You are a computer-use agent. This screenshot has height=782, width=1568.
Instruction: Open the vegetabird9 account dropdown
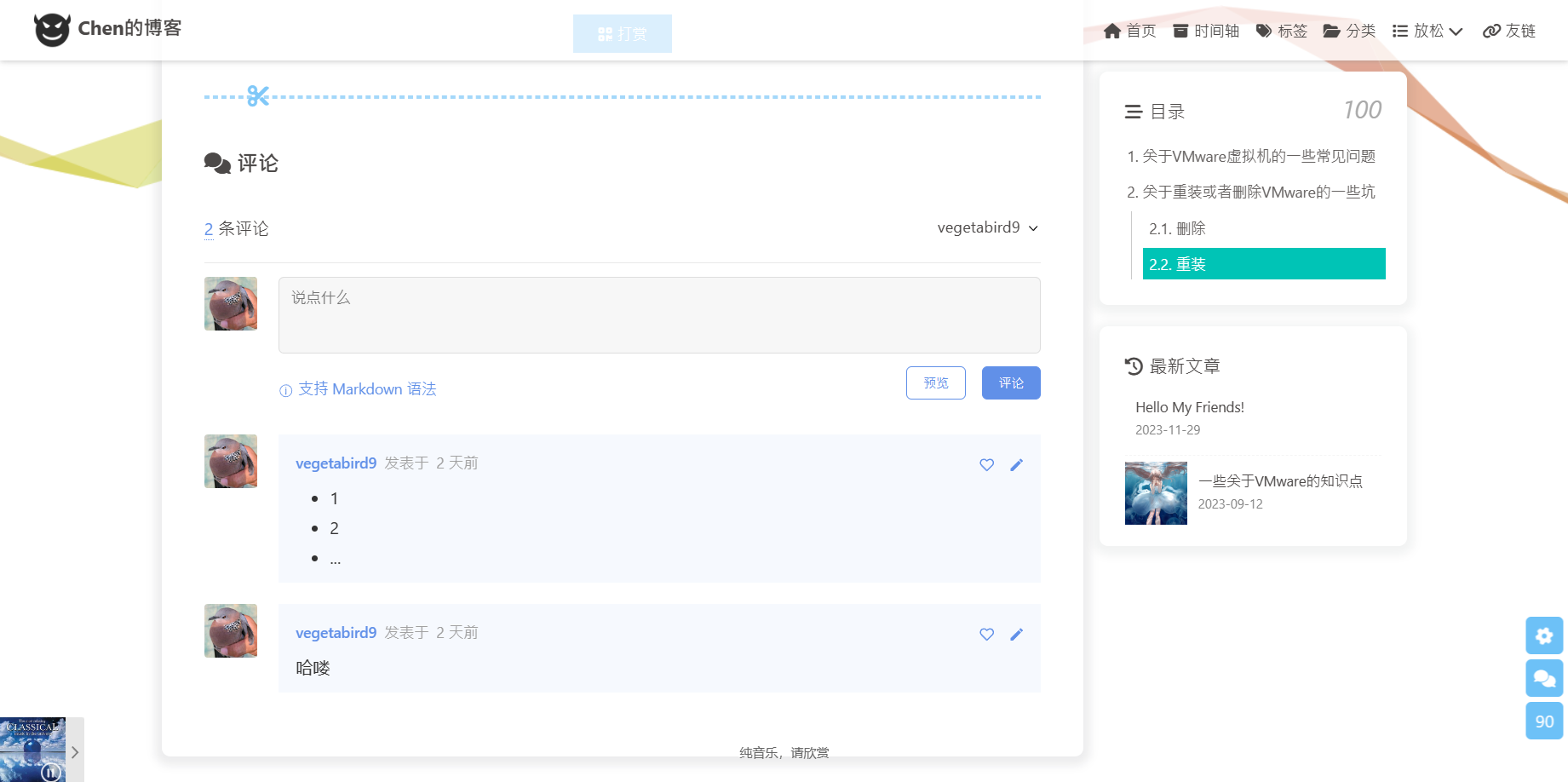pyautogui.click(x=988, y=227)
